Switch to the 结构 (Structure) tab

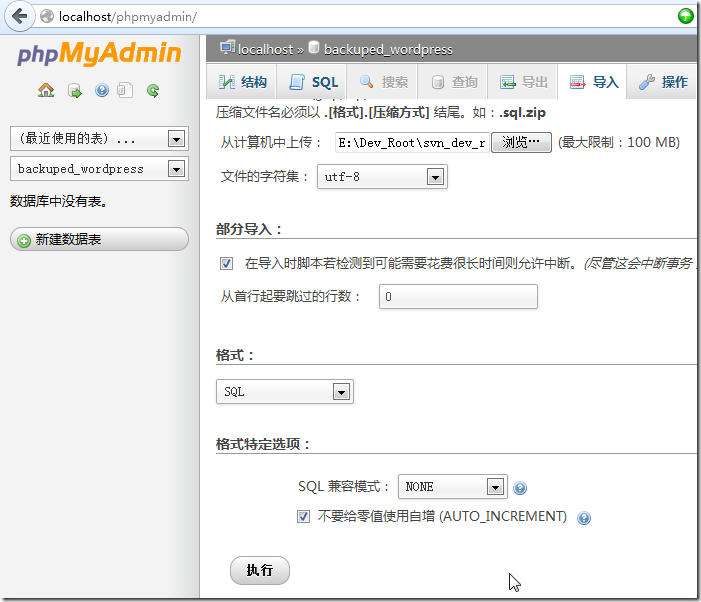click(x=242, y=82)
